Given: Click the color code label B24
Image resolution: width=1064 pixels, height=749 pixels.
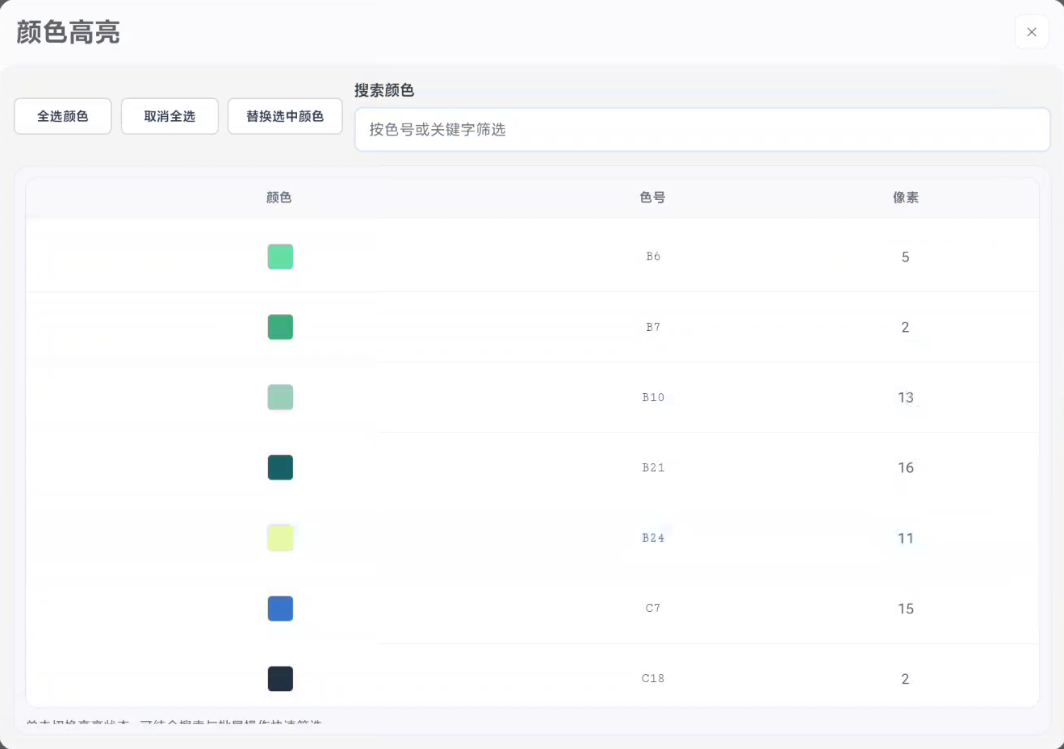Looking at the screenshot, I should pyautogui.click(x=652, y=538).
